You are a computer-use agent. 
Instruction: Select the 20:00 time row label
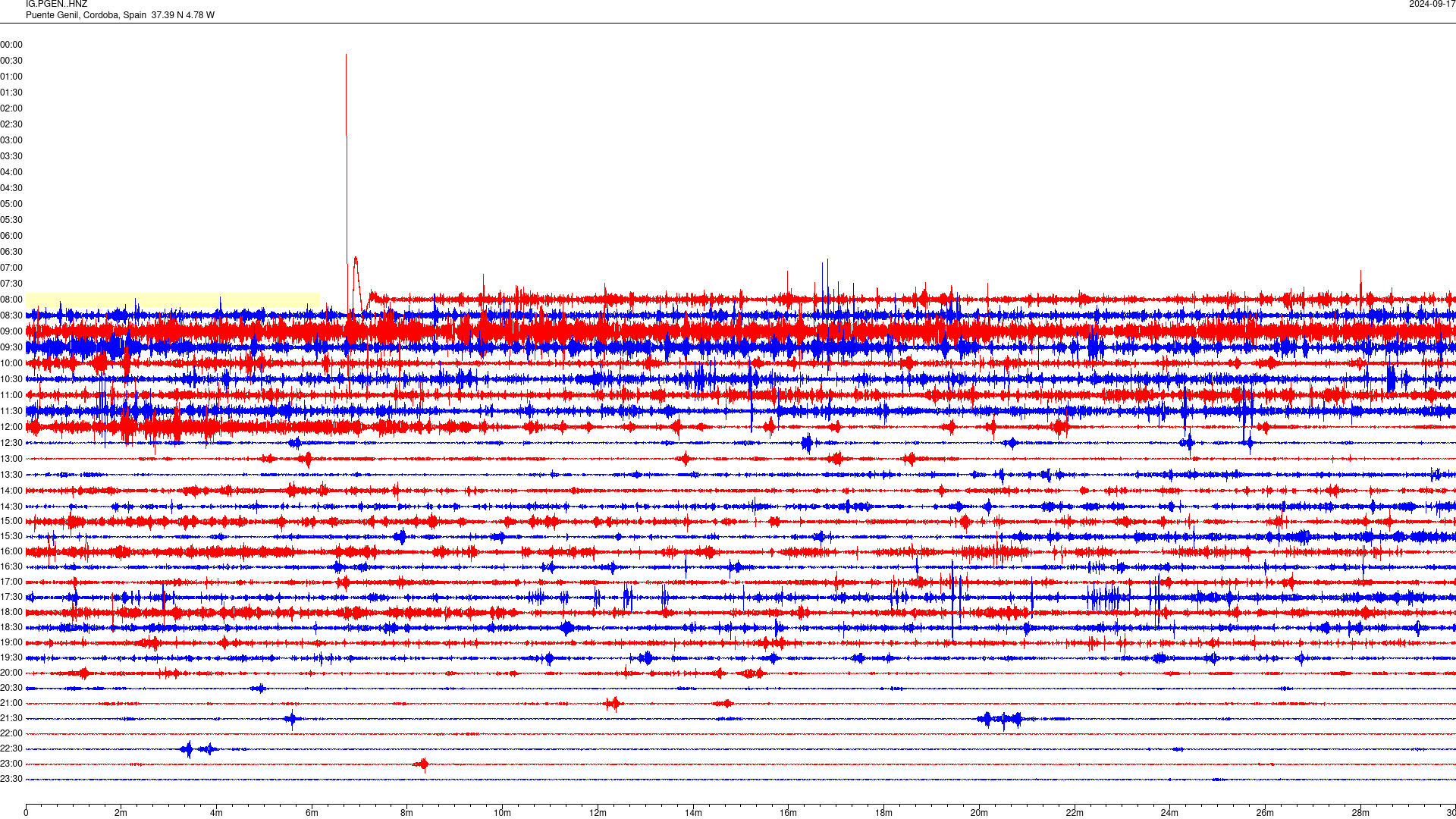tap(11, 673)
